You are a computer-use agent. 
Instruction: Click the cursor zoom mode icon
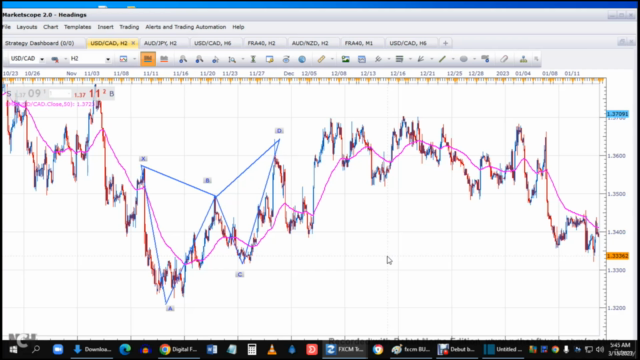tap(216, 59)
